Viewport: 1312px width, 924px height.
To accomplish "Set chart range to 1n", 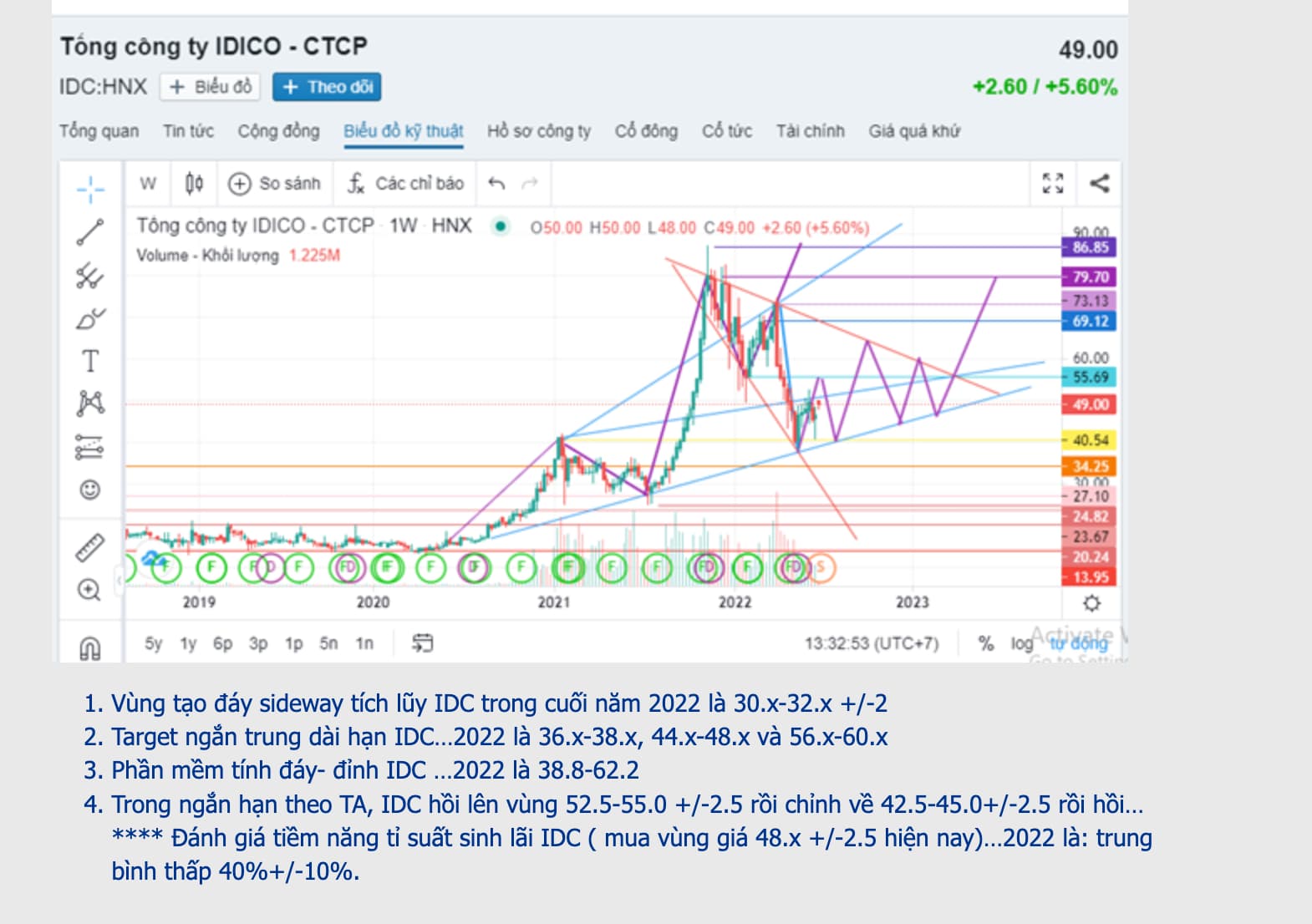I will (x=364, y=643).
